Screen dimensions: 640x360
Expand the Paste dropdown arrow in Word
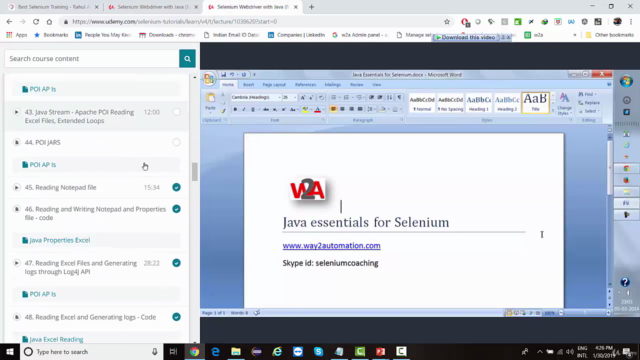[x=210, y=113]
